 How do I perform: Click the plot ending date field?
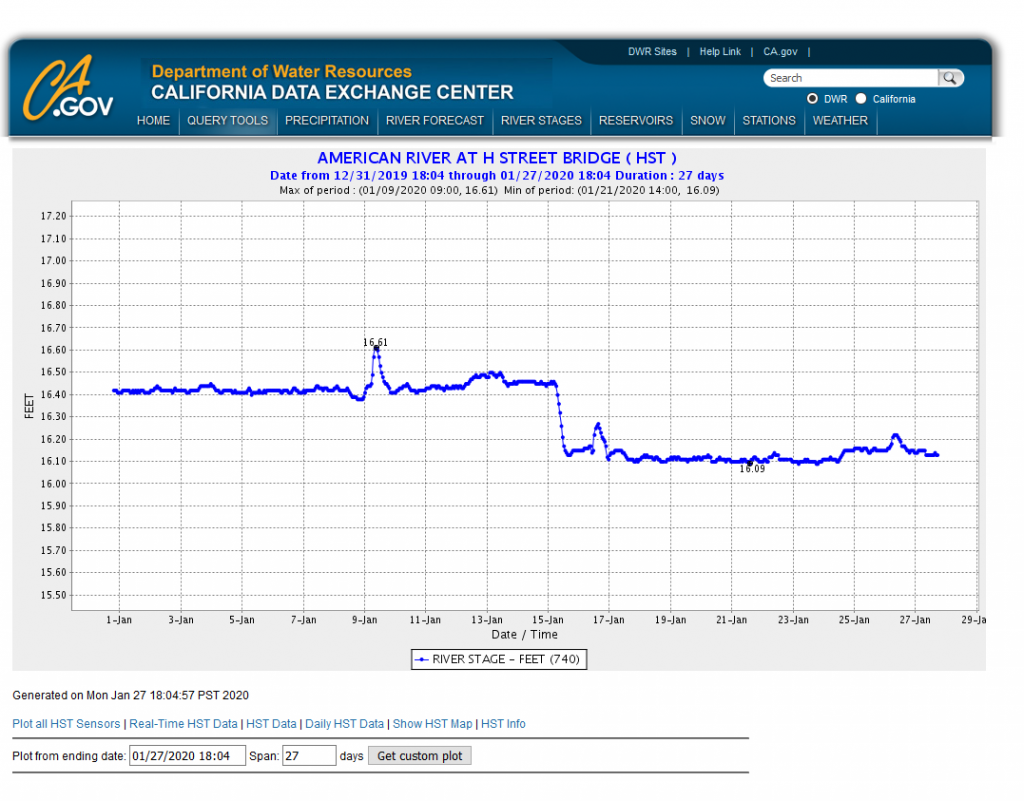pos(187,756)
